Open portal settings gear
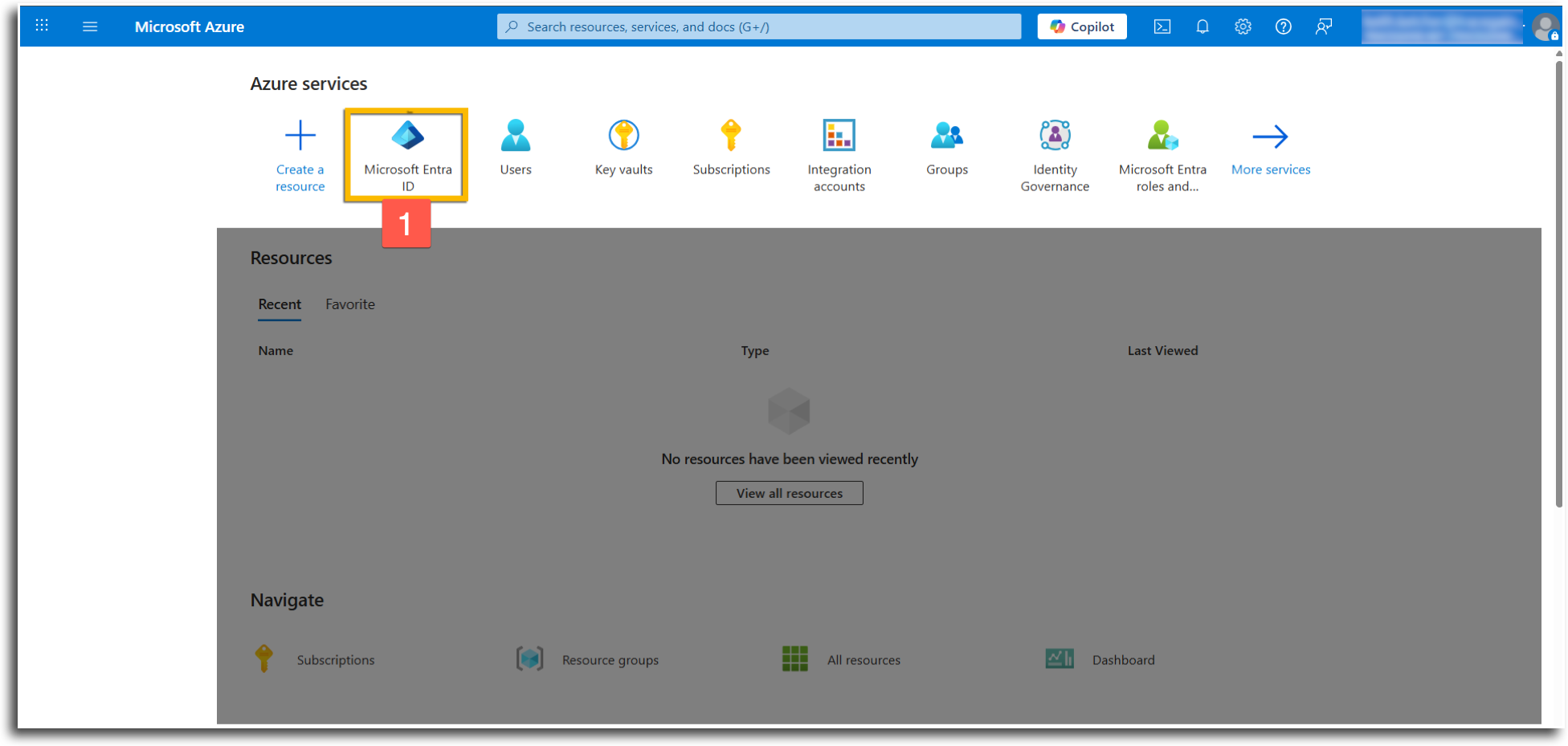Image resolution: width=1568 pixels, height=746 pixels. (1243, 26)
